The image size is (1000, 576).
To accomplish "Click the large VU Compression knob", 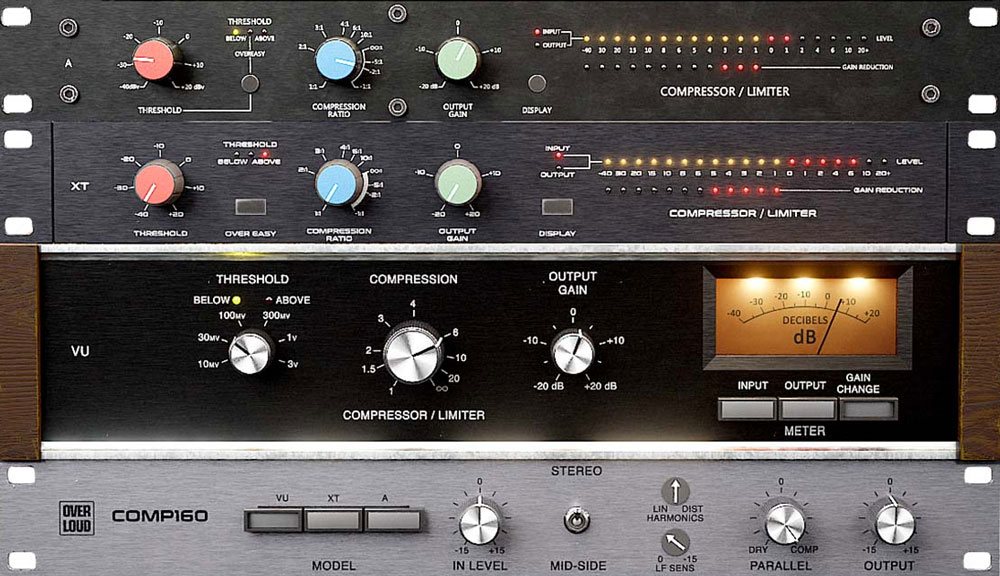I will (x=412, y=350).
